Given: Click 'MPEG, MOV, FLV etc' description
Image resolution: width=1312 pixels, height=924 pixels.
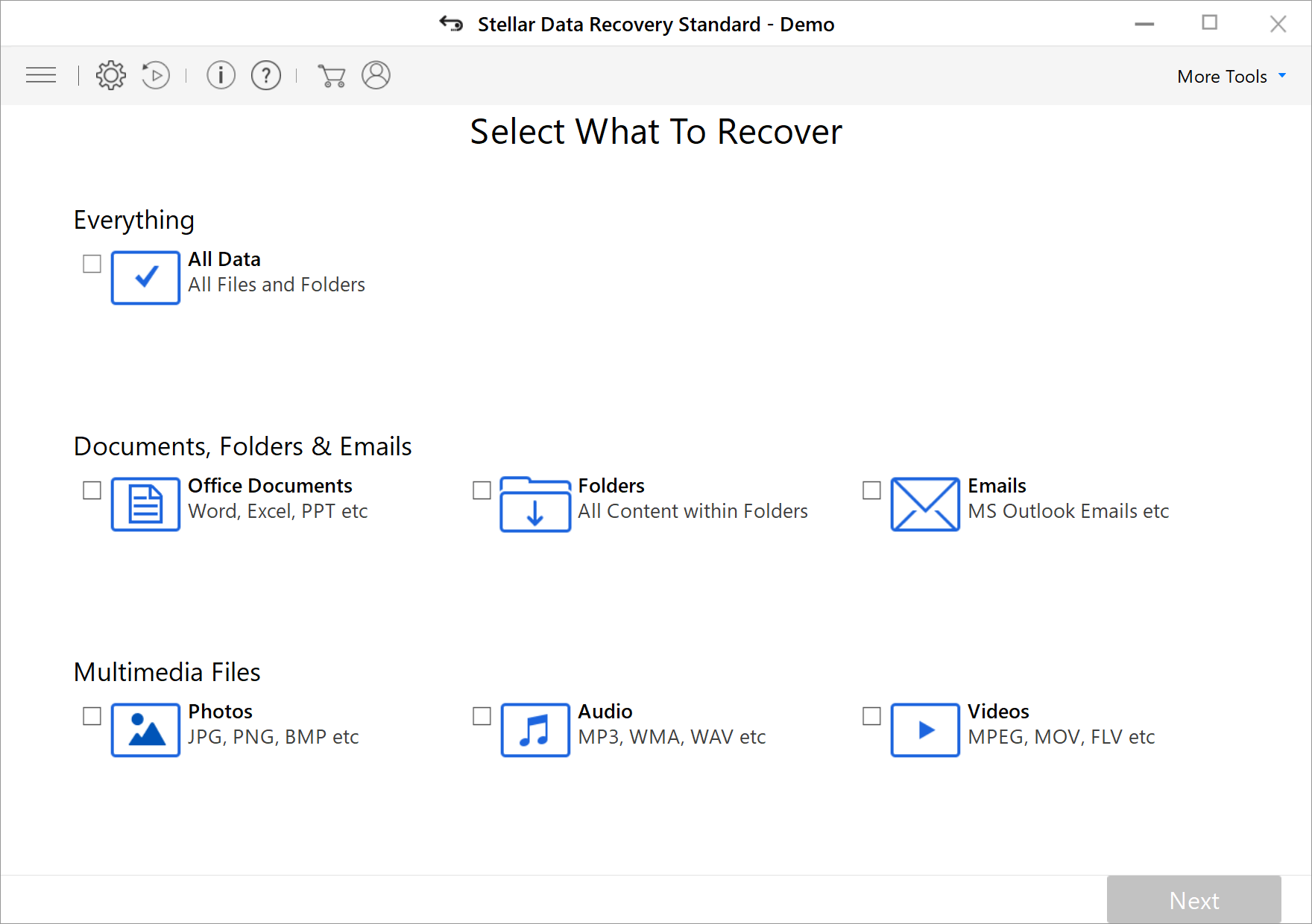Looking at the screenshot, I should (1061, 737).
